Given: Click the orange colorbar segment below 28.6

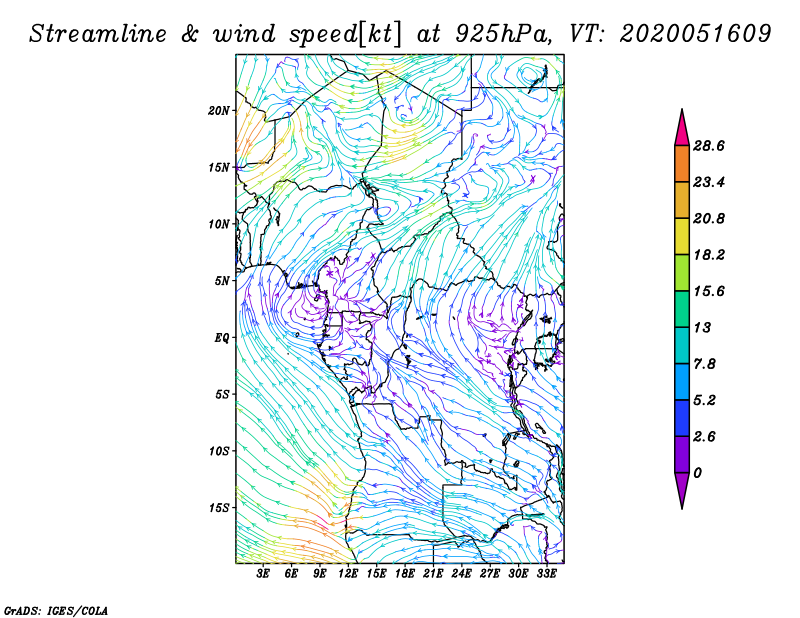Looking at the screenshot, I should pos(682,164).
